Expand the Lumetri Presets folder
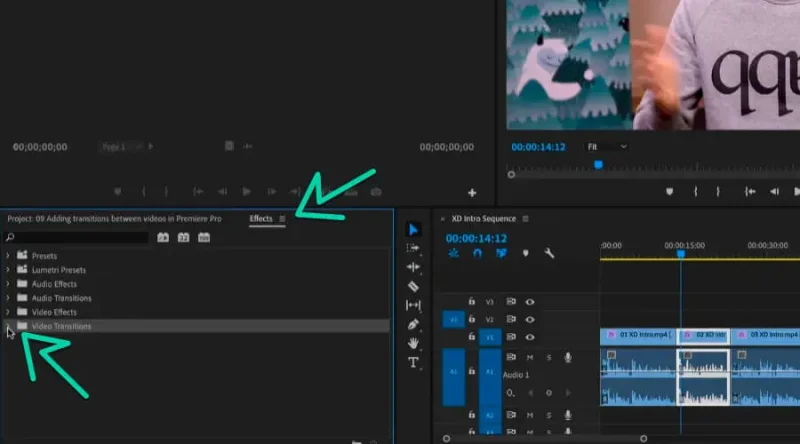800x444 pixels. click(x=8, y=269)
